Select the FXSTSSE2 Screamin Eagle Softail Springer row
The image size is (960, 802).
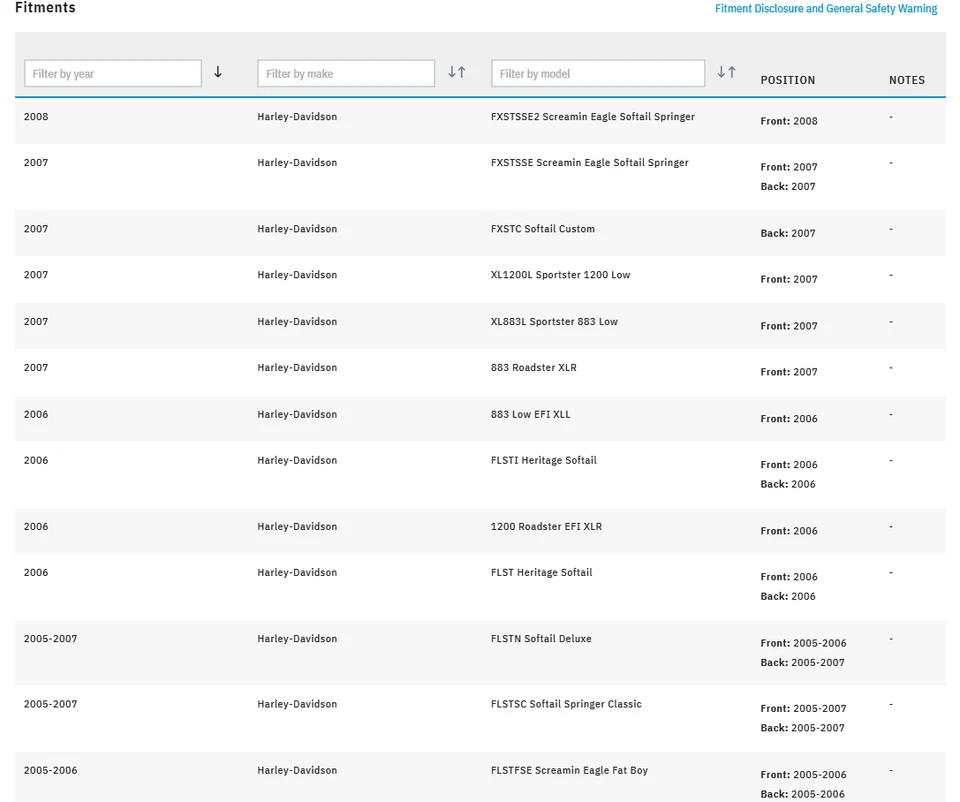[x=592, y=117]
